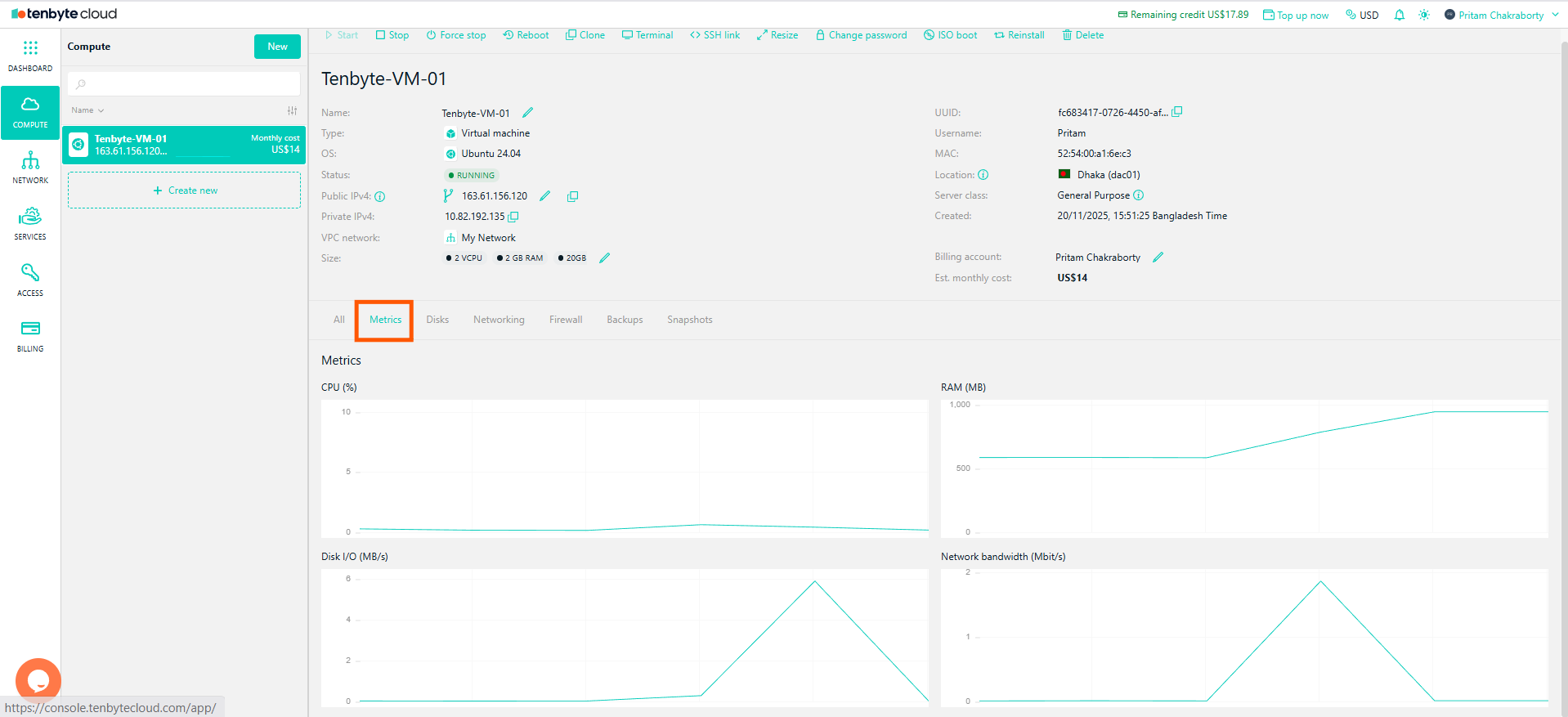1568x717 pixels.
Task: Switch to the Backups tab
Action: pyautogui.click(x=625, y=320)
